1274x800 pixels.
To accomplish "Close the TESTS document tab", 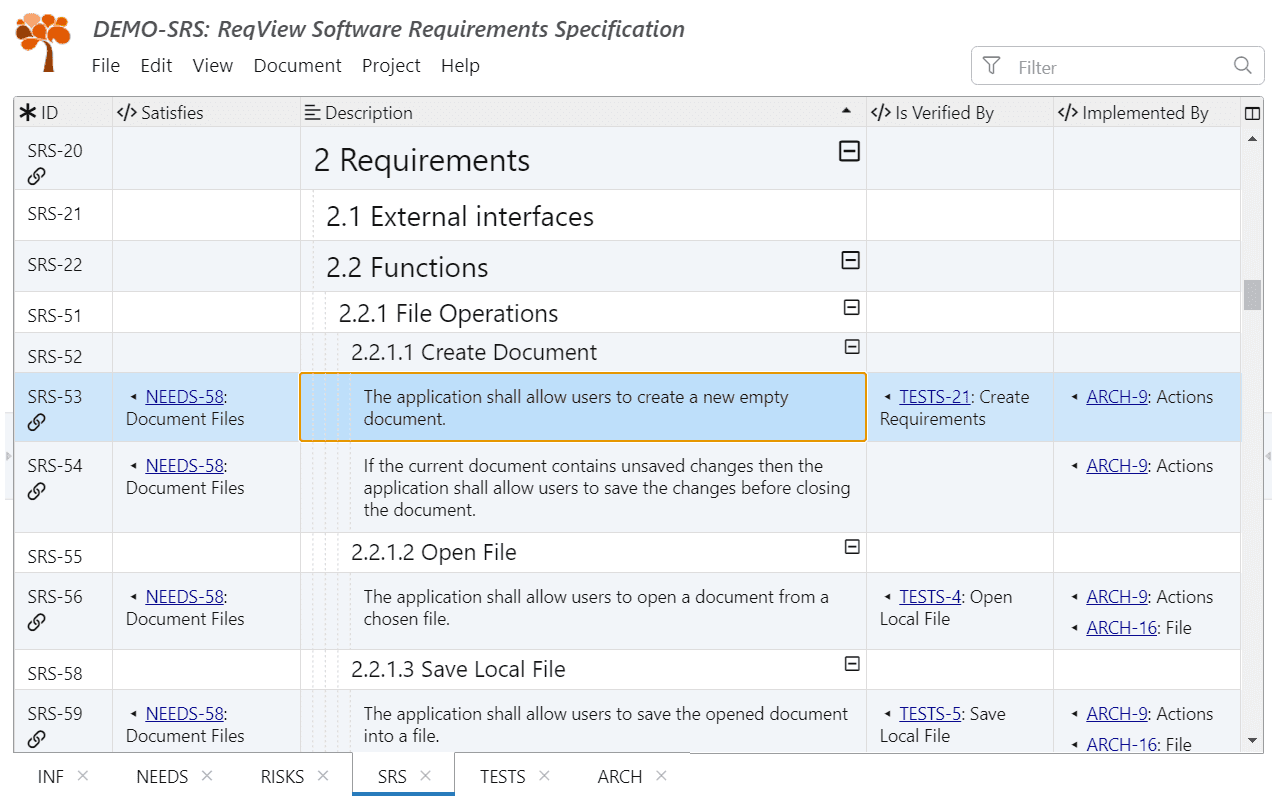I will [544, 776].
